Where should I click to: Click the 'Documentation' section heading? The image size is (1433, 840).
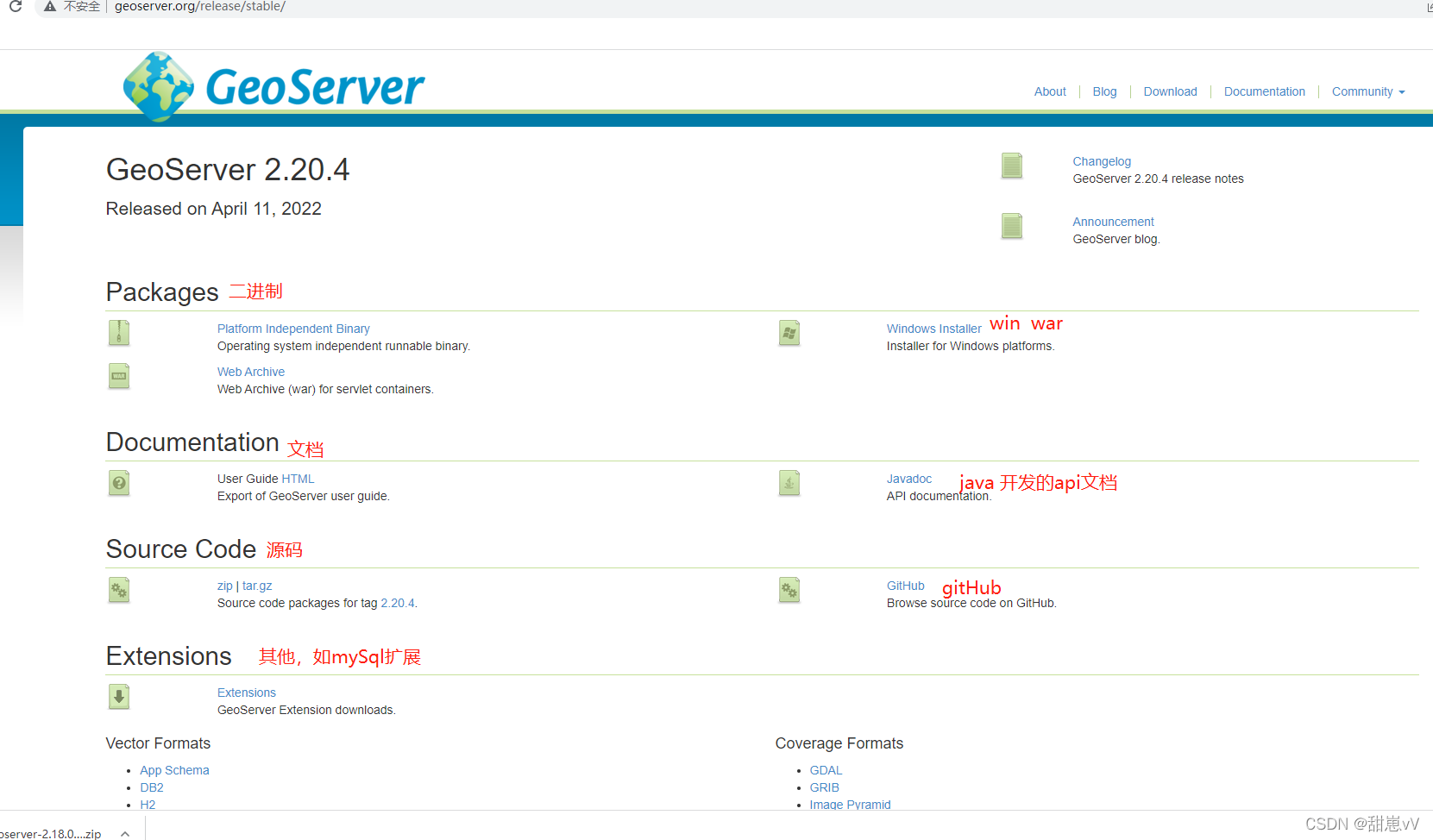coord(192,442)
